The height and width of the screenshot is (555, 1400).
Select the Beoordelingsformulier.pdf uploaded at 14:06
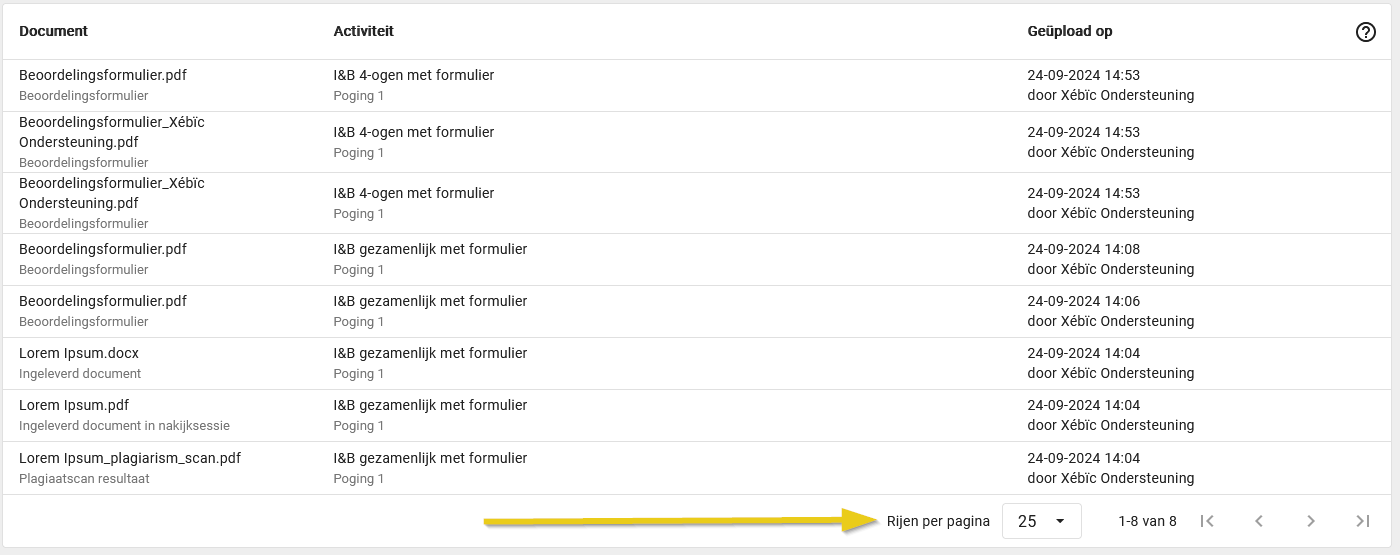(103, 301)
